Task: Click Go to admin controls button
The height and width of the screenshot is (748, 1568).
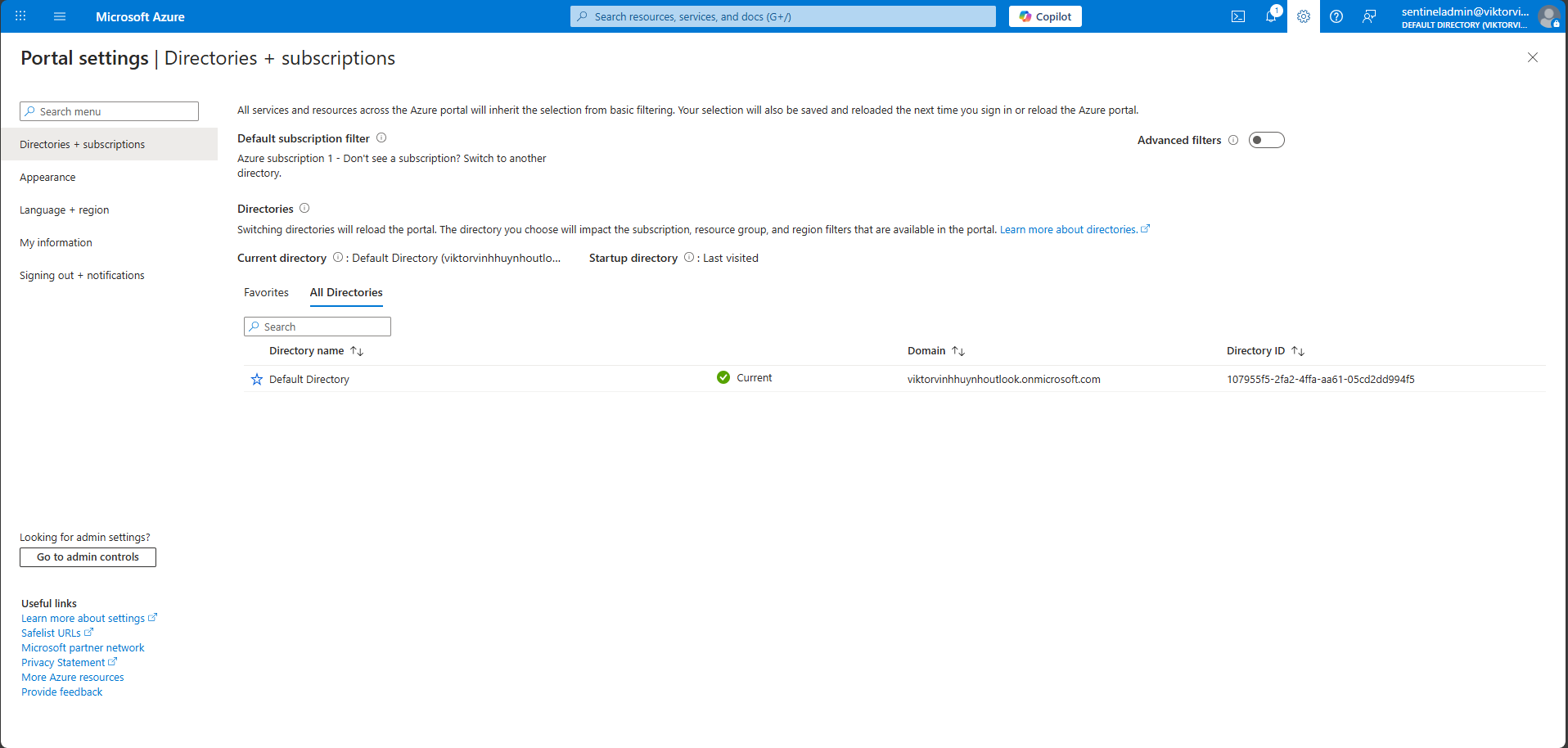Action: pyautogui.click(x=88, y=557)
